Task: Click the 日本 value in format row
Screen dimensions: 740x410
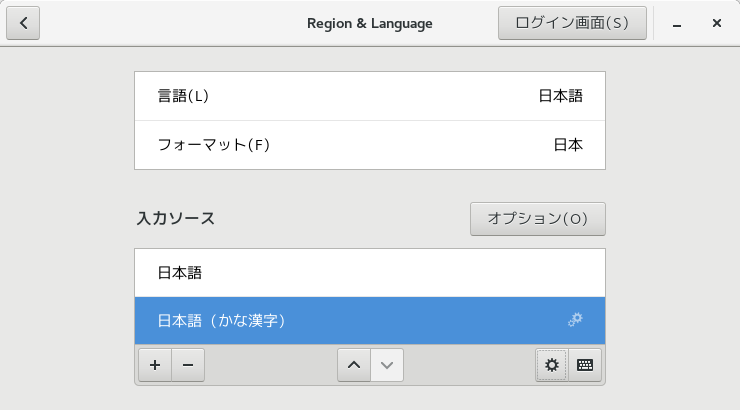Action: [568, 145]
